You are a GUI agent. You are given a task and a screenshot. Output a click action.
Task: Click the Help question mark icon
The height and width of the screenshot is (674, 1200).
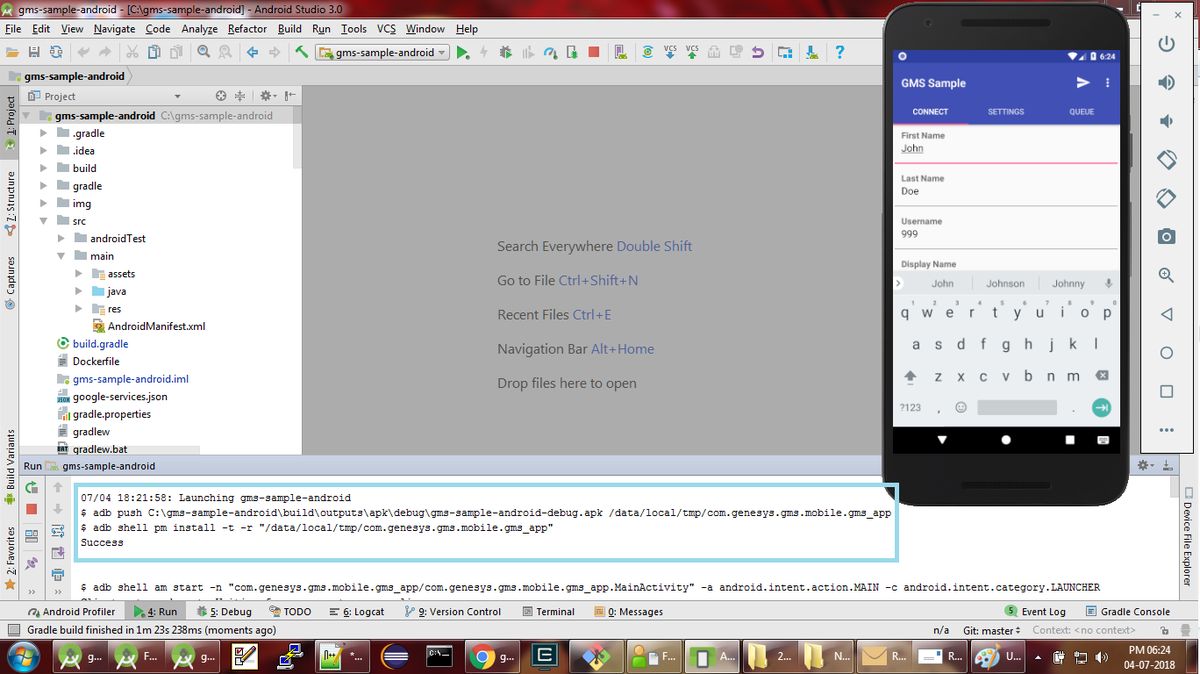(x=840, y=53)
